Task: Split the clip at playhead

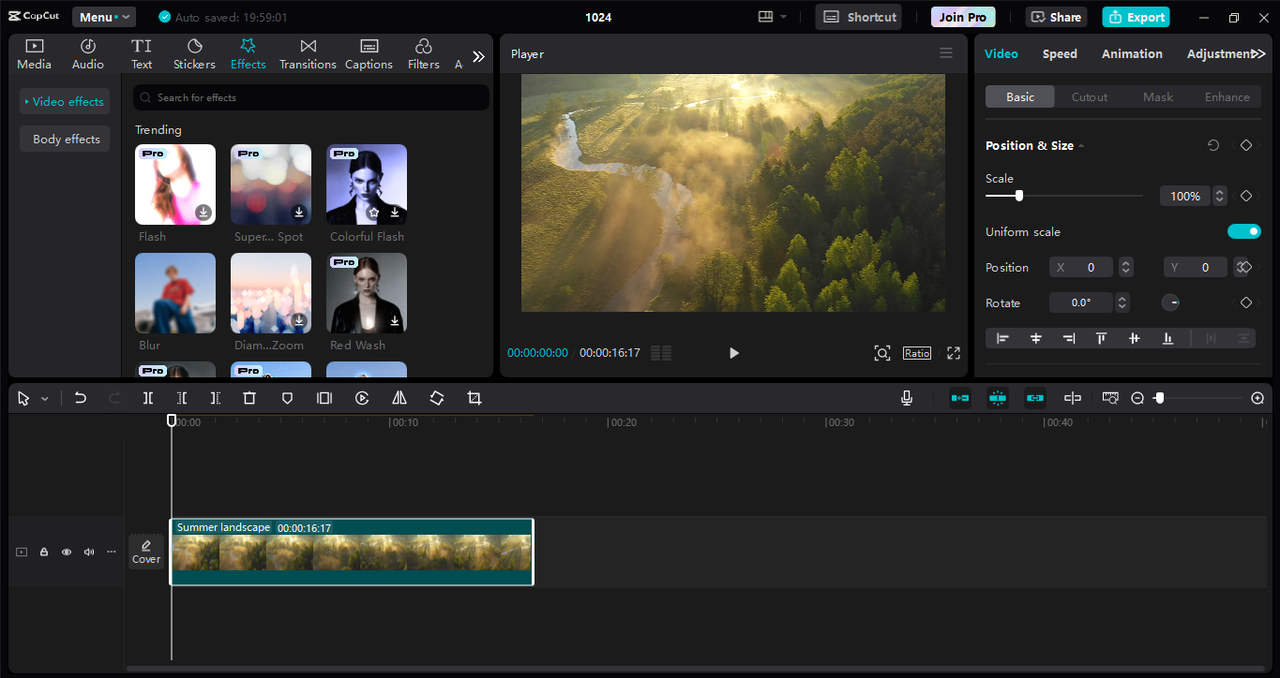Action: [x=148, y=398]
